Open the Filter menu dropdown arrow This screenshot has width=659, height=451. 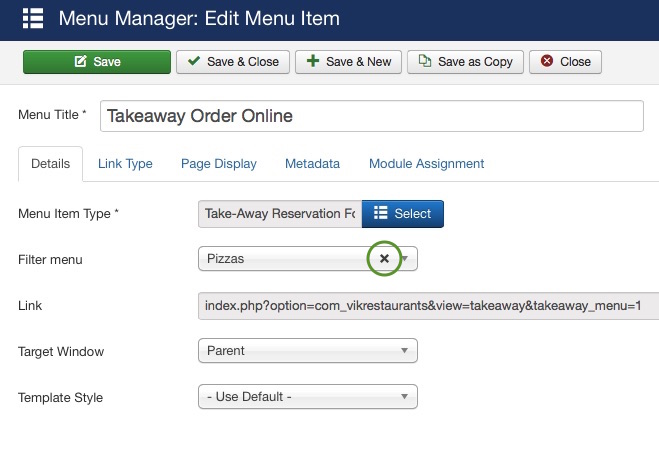pyautogui.click(x=405, y=258)
